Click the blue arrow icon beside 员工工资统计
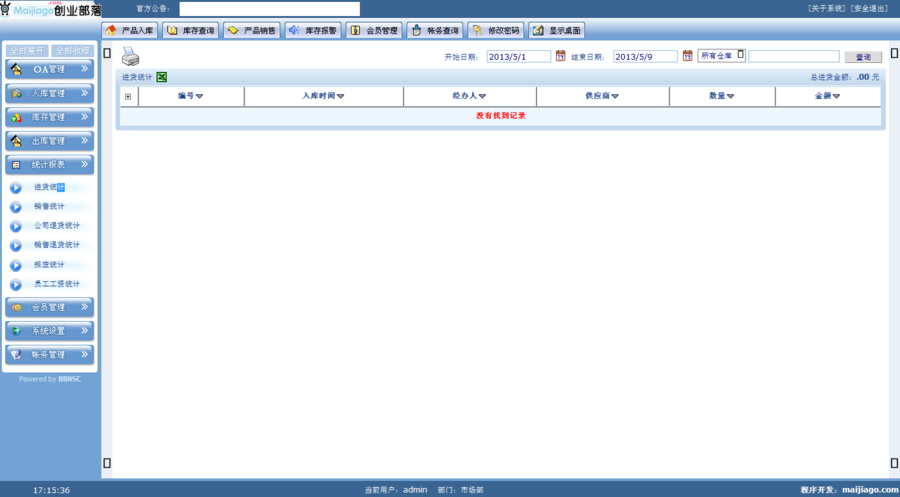The image size is (900, 497). (x=15, y=285)
